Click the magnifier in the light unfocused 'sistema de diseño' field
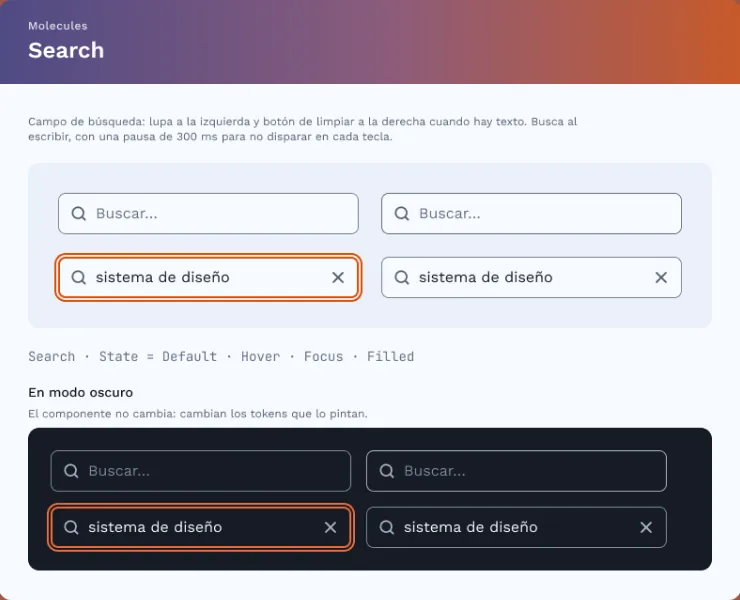This screenshot has width=740, height=600. click(402, 277)
